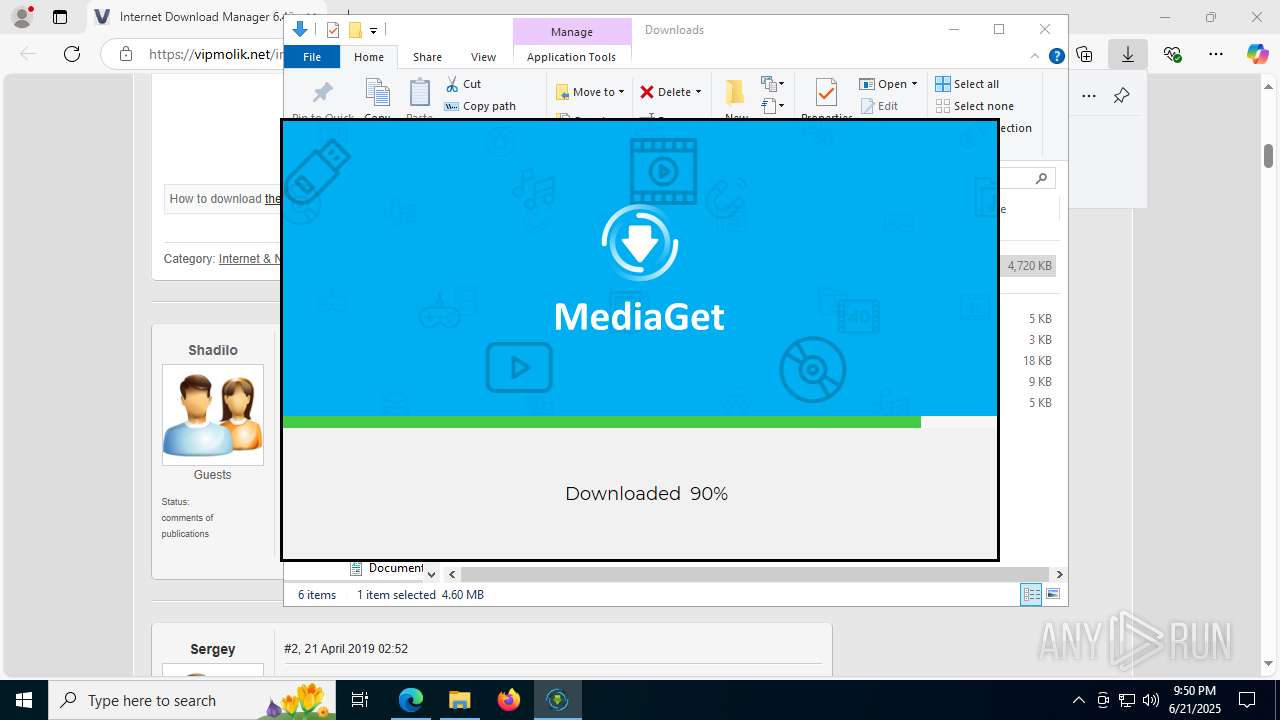Click the Sergey commenter name
Screen dimensions: 1280x720
click(213, 649)
